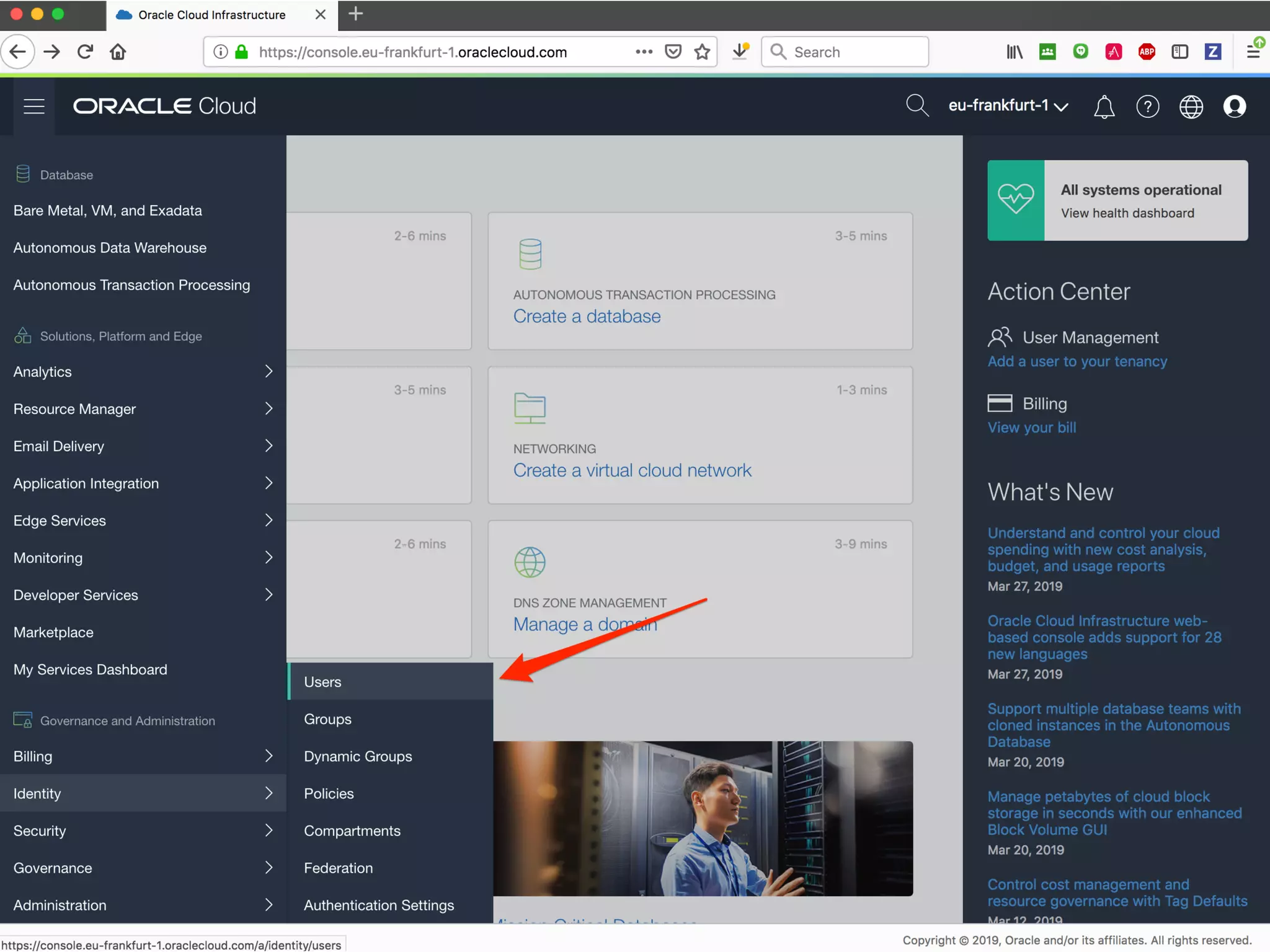This screenshot has width=1270, height=952.
Task: Open the eu-frankfurt-1 region dropdown
Action: (1008, 106)
